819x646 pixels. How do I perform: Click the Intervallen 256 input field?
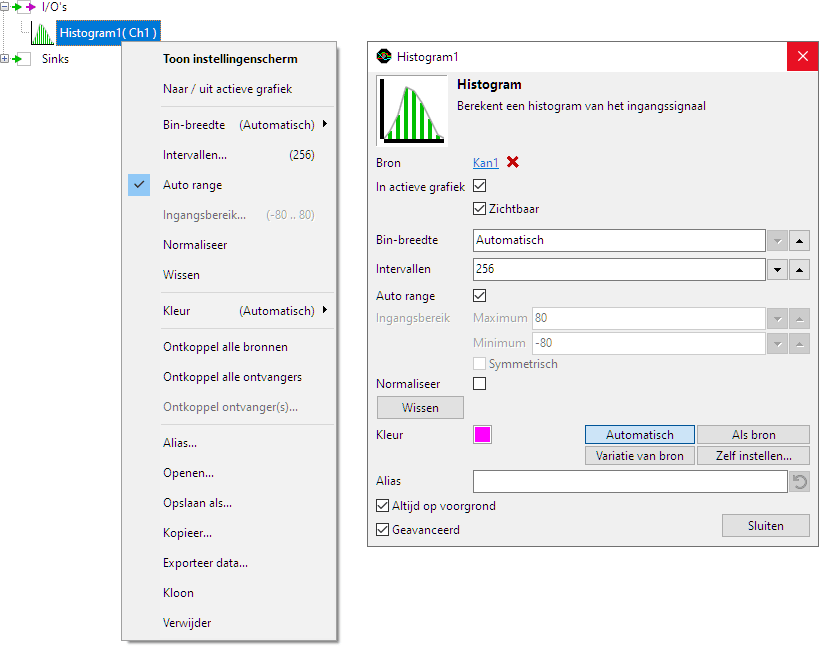click(x=619, y=269)
